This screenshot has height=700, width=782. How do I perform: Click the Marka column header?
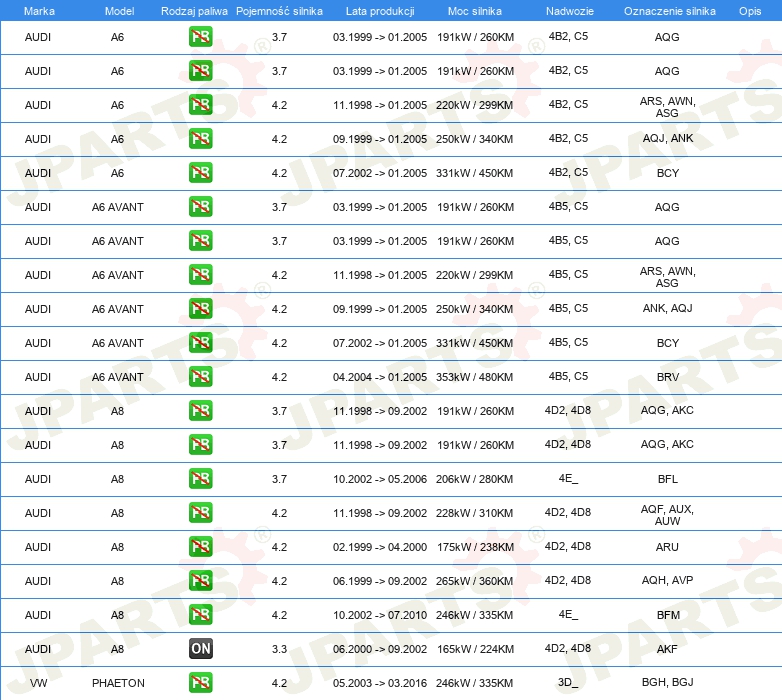38,10
